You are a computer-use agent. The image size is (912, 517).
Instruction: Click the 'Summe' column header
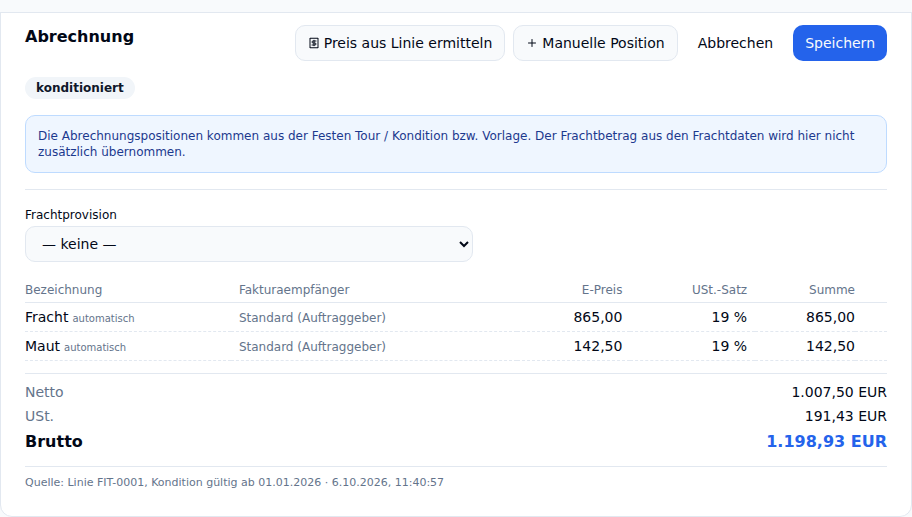831,290
